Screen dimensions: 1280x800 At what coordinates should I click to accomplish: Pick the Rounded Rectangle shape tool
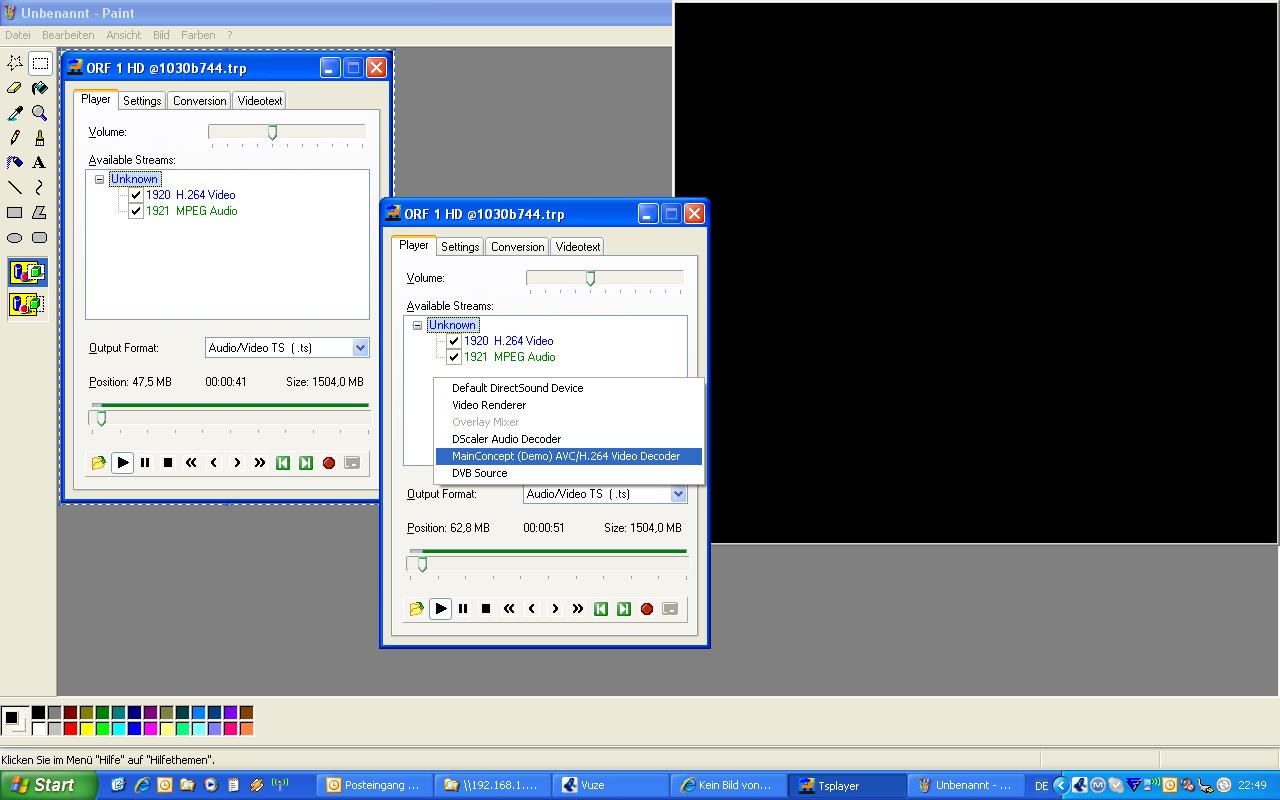(40, 237)
